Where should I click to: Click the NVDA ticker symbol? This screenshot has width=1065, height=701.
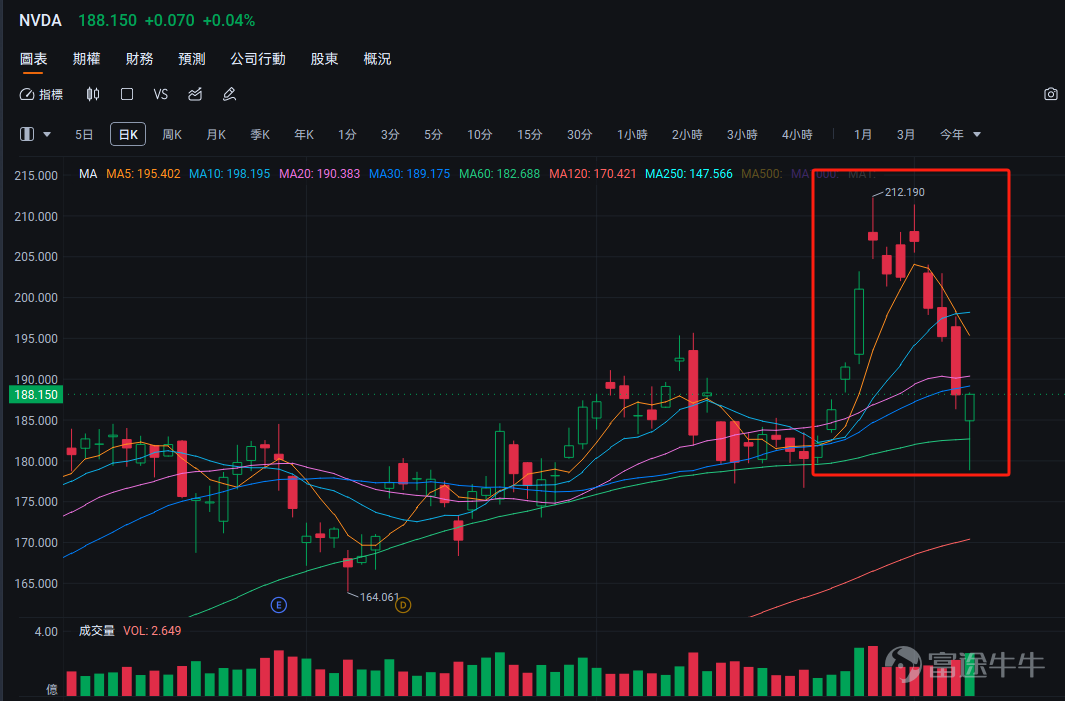click(40, 20)
